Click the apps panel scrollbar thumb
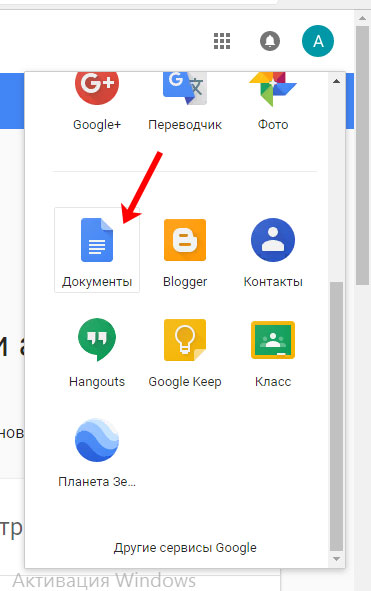The height and width of the screenshot is (591, 371). pos(336,417)
